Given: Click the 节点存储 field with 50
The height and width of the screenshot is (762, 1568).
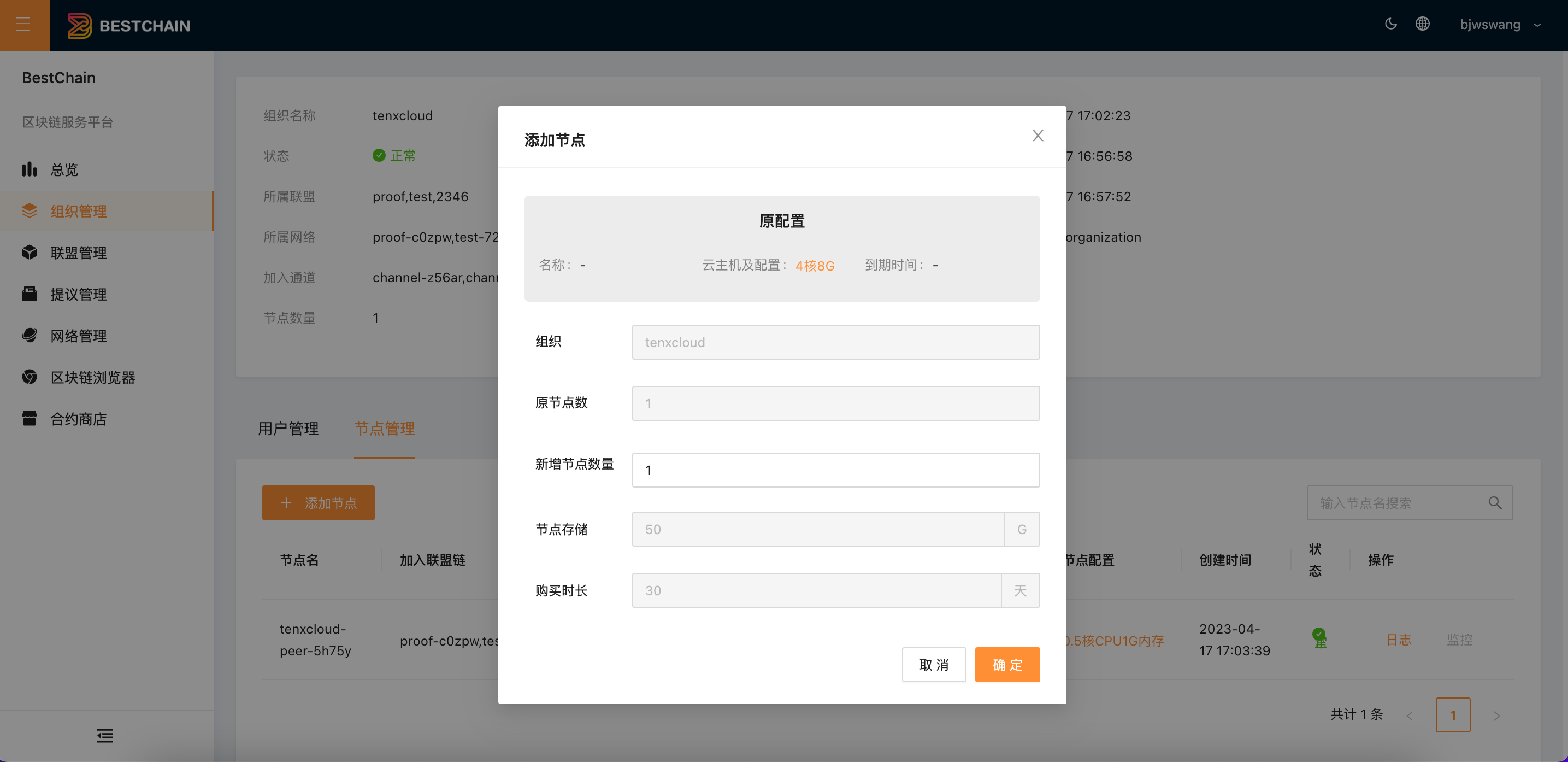Looking at the screenshot, I should click(817, 529).
